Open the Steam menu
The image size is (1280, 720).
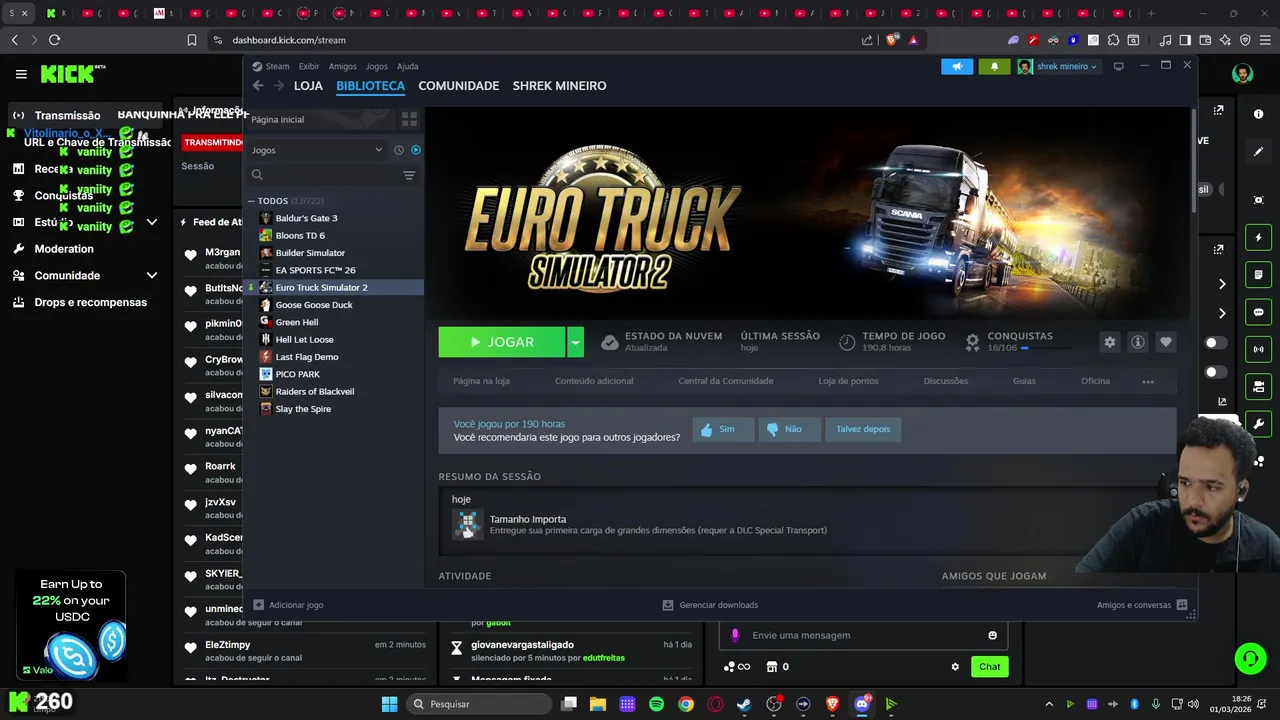click(x=277, y=66)
